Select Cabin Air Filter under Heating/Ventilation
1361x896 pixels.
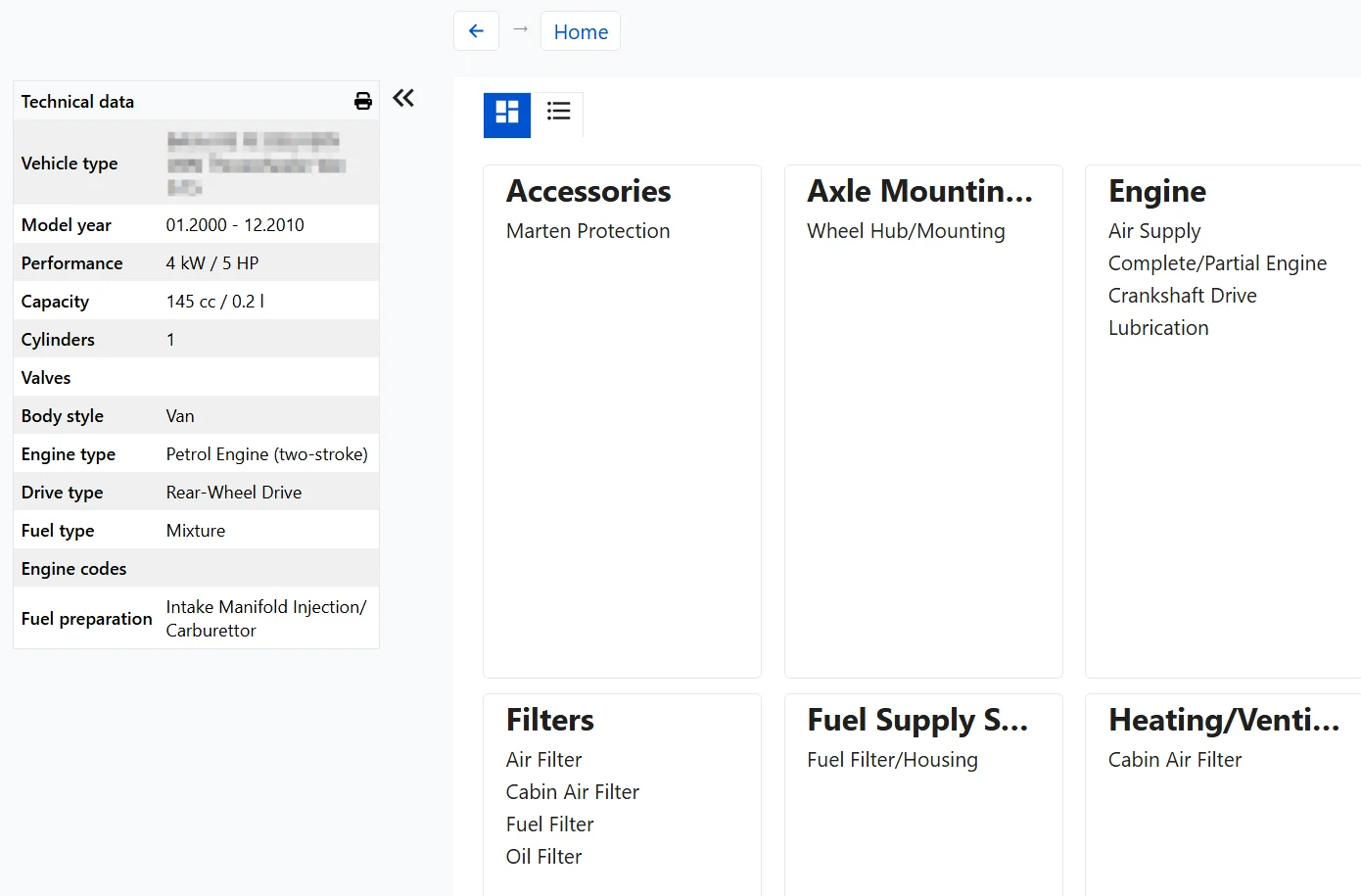pyautogui.click(x=1175, y=760)
